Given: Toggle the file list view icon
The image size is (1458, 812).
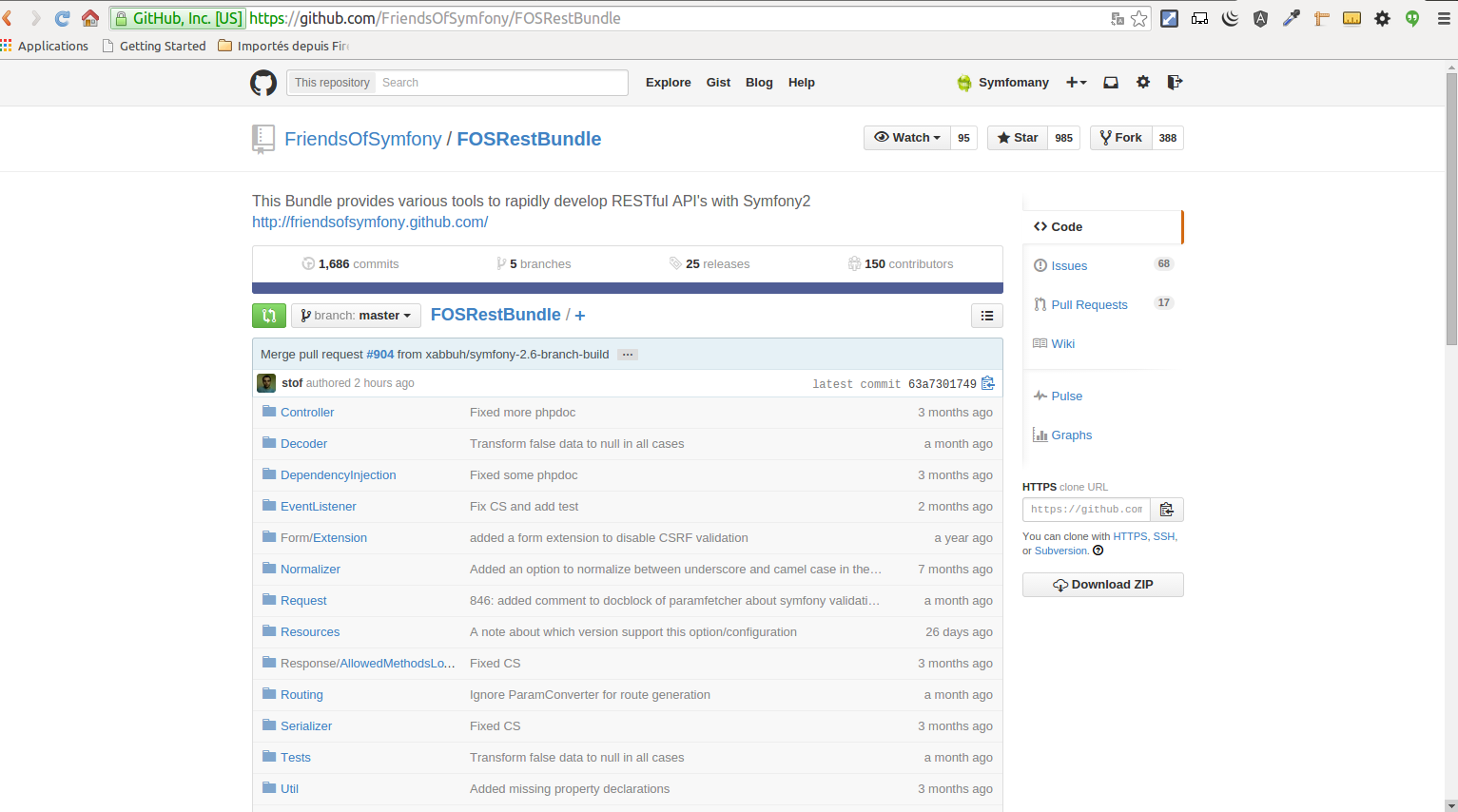Looking at the screenshot, I should click(x=987, y=316).
